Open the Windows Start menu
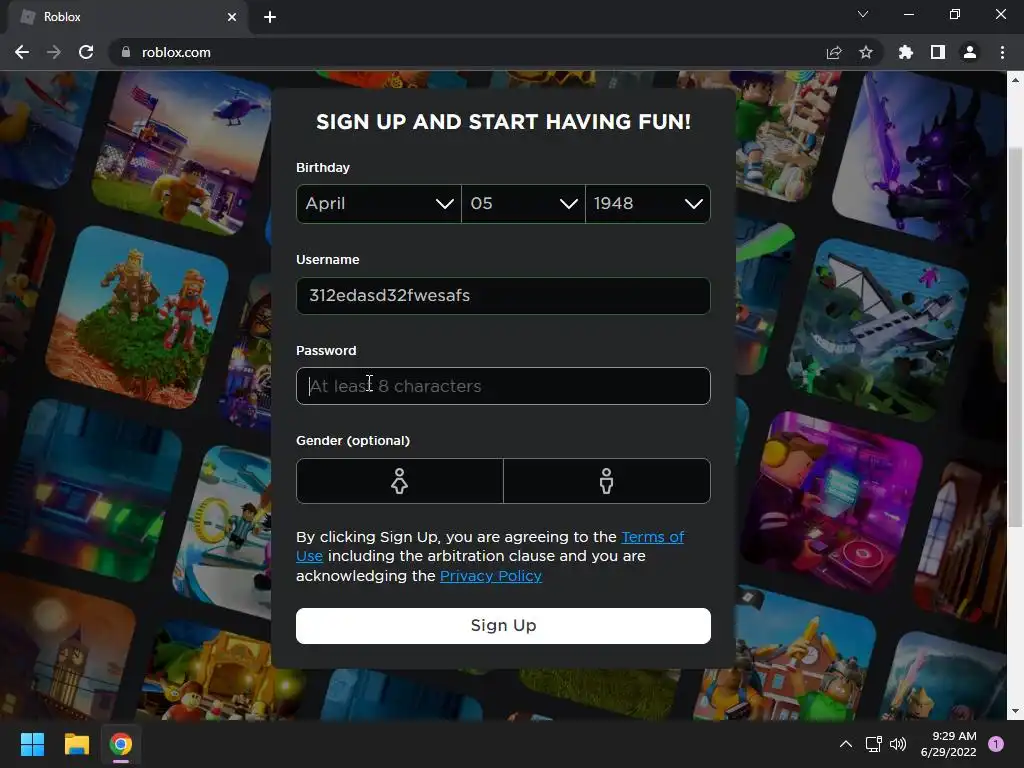This screenshot has width=1024, height=768. click(32, 744)
